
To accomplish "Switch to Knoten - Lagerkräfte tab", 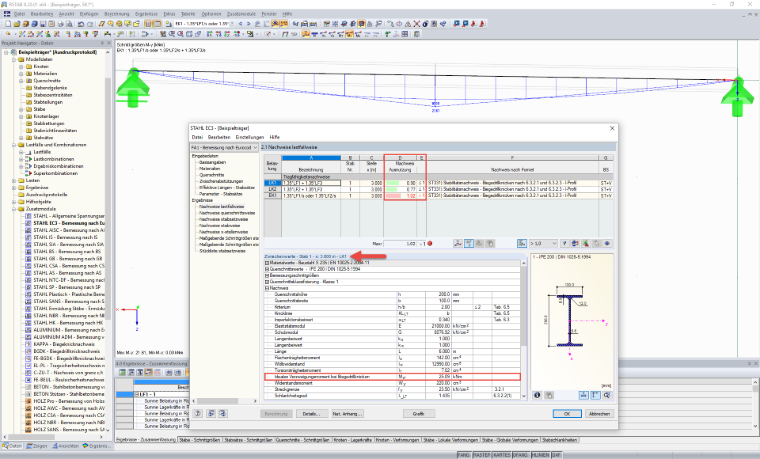I will [x=353, y=440].
